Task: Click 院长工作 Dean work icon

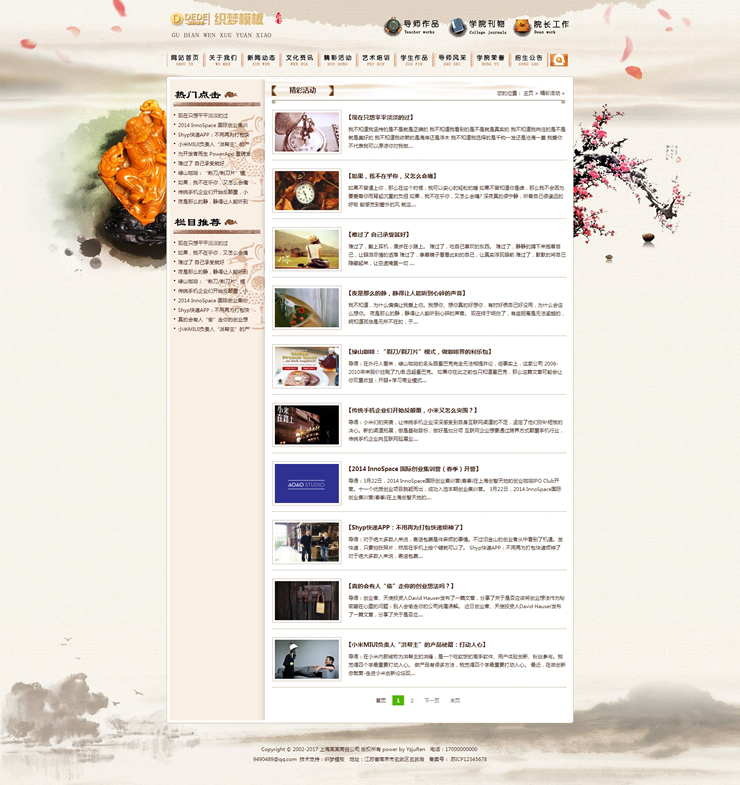Action: (x=522, y=27)
